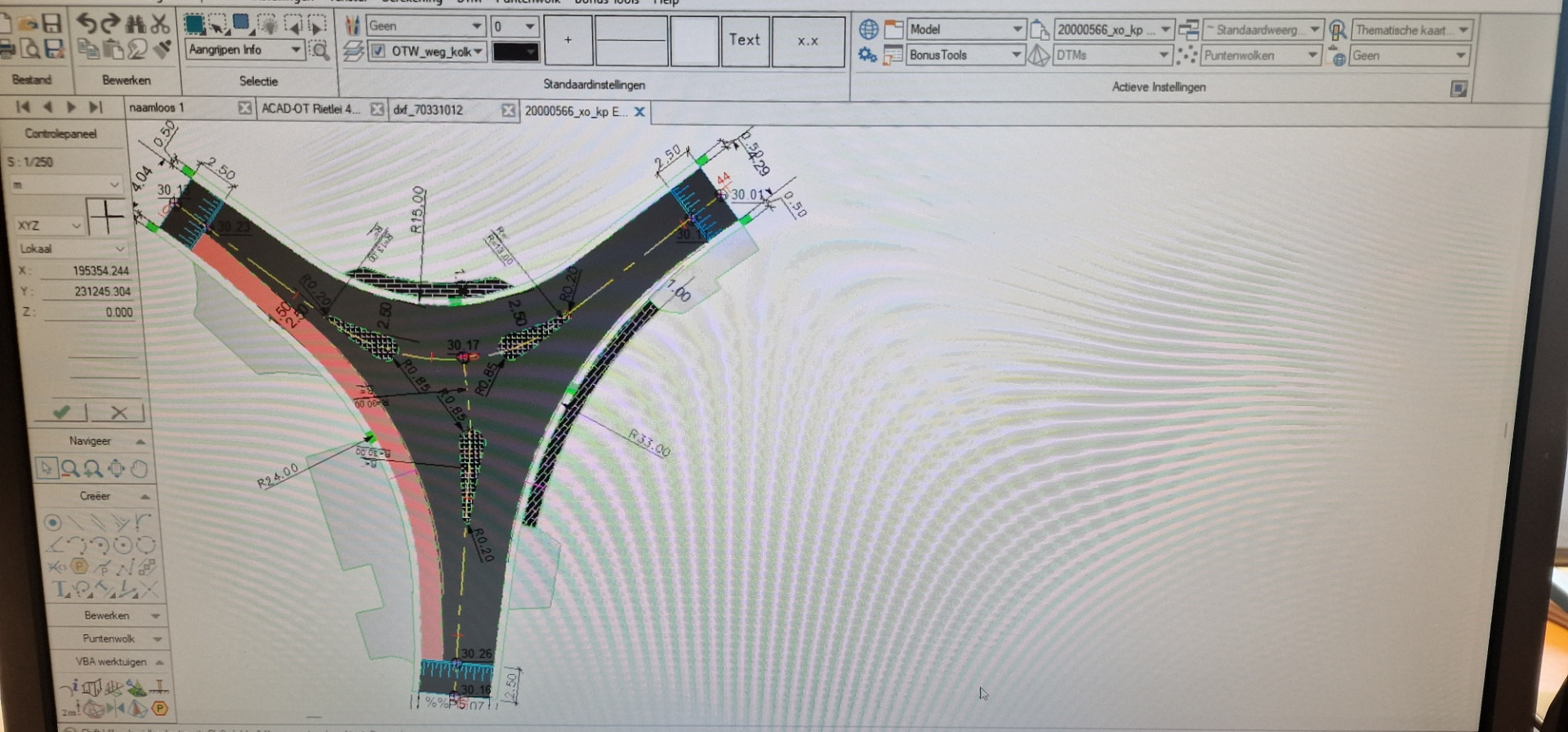1568x732 pixels.
Task: Click the zoom to selection icon
Action: 321,51
